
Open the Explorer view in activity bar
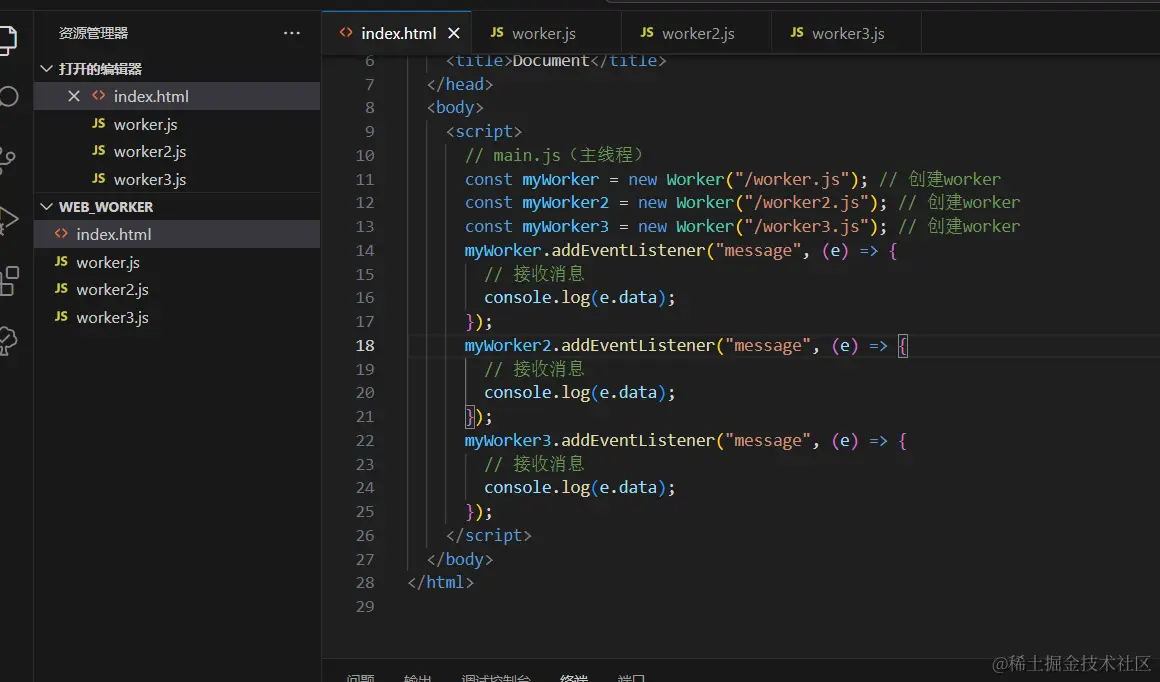point(7,39)
